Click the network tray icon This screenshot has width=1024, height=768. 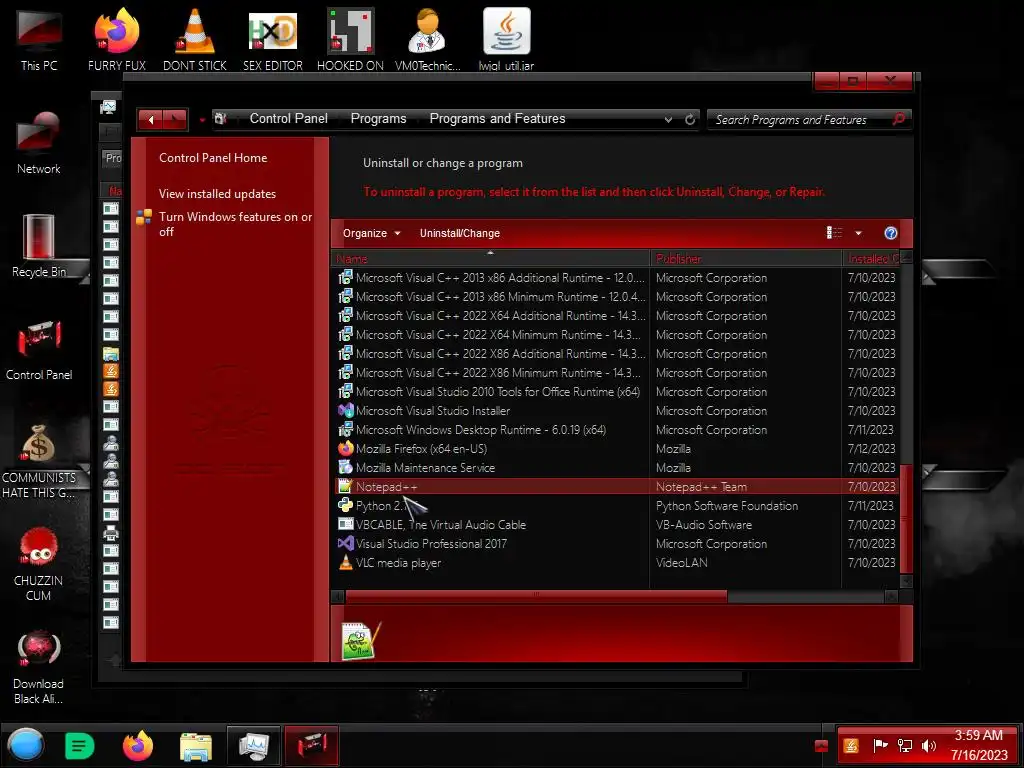click(905, 745)
